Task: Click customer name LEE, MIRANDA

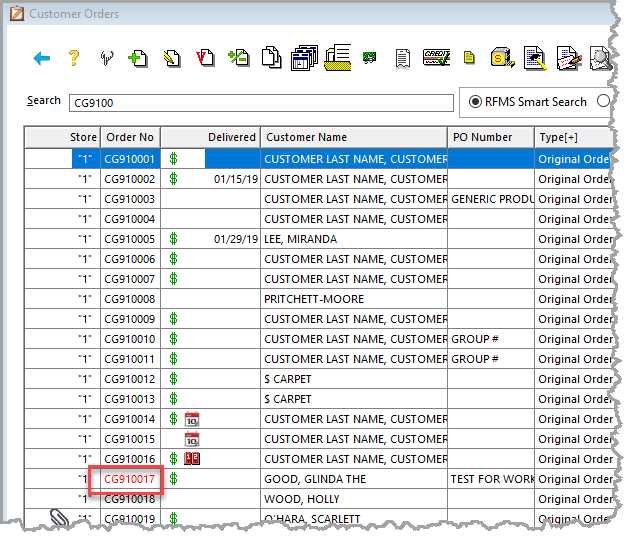Action: [x=300, y=239]
